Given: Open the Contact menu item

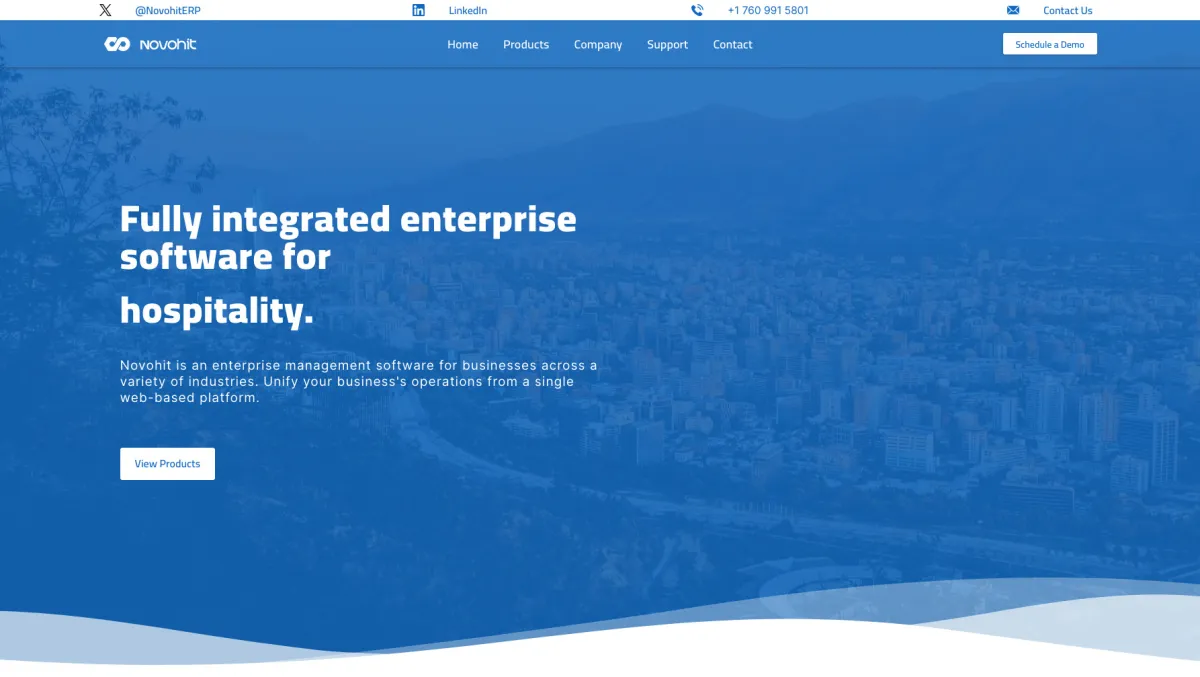Looking at the screenshot, I should point(733,44).
